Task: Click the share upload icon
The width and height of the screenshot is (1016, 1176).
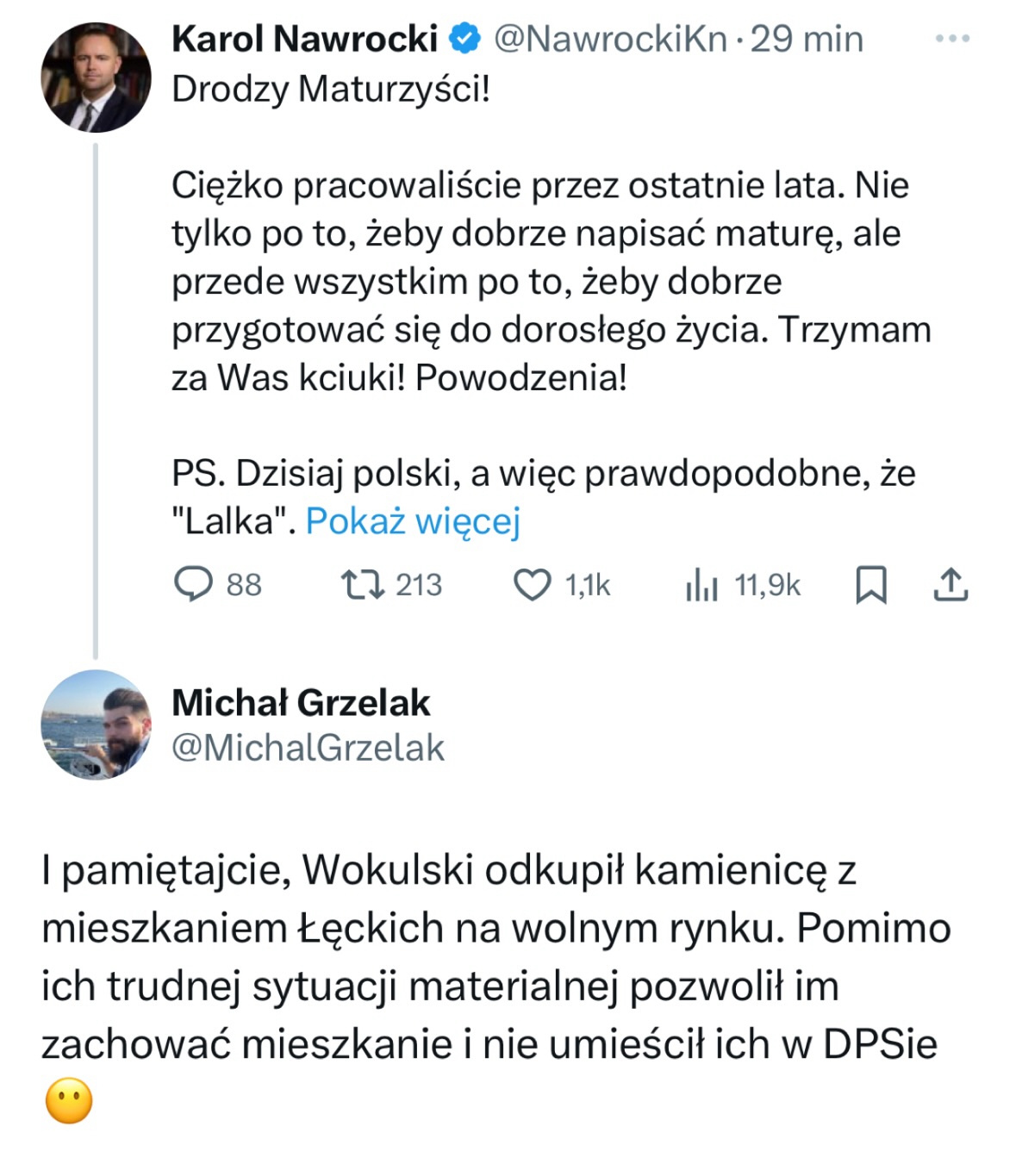Action: click(951, 585)
